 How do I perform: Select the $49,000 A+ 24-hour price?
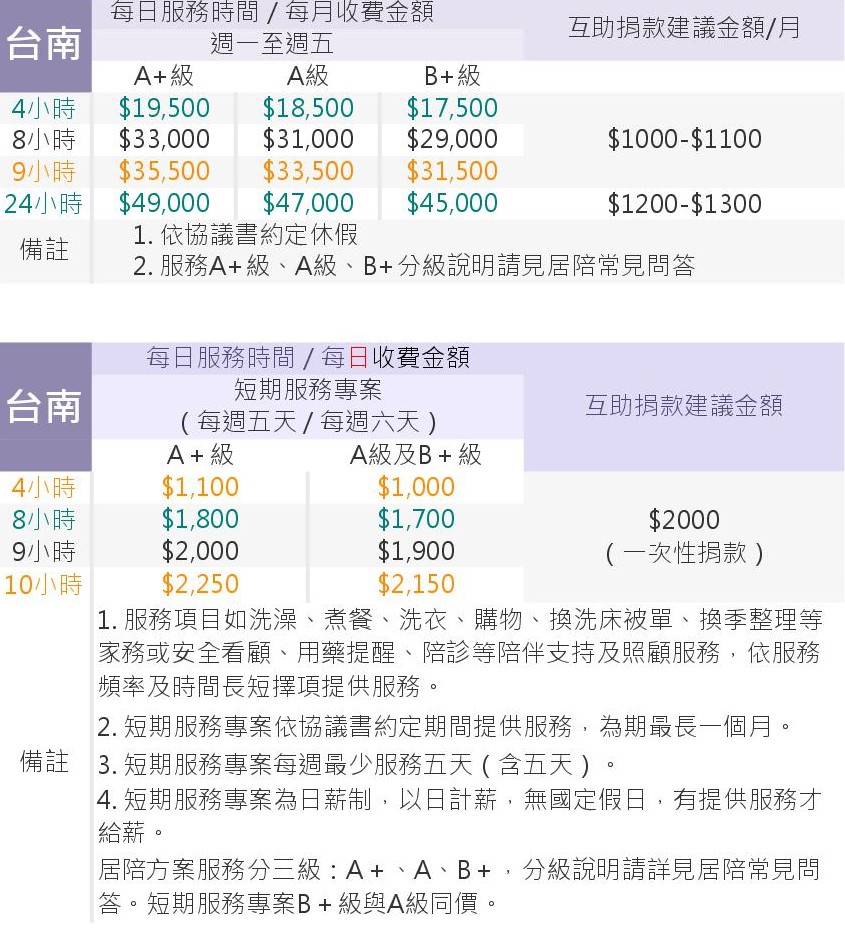coord(164,204)
